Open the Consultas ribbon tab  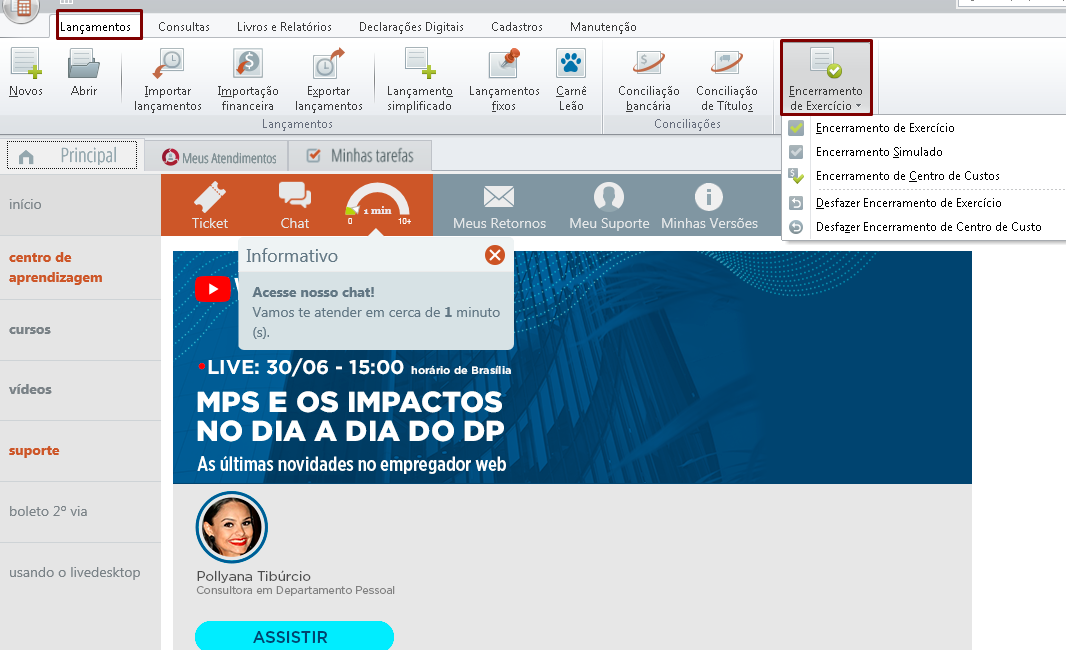[184, 27]
